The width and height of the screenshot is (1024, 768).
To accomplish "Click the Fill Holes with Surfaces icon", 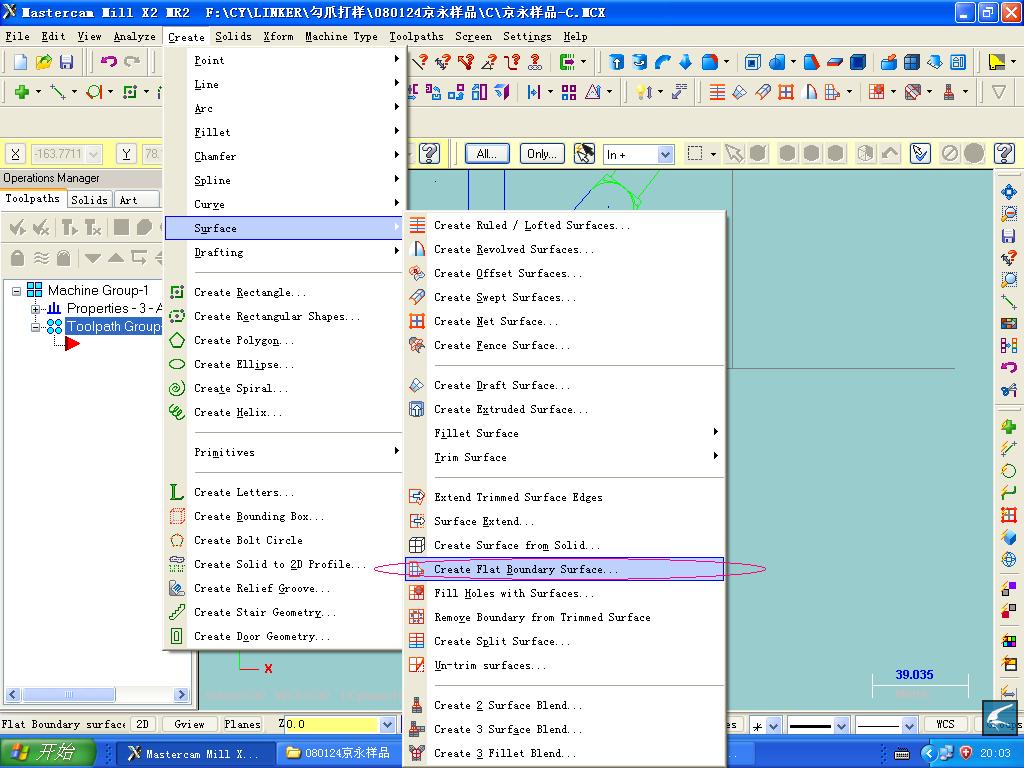I will click(417, 593).
